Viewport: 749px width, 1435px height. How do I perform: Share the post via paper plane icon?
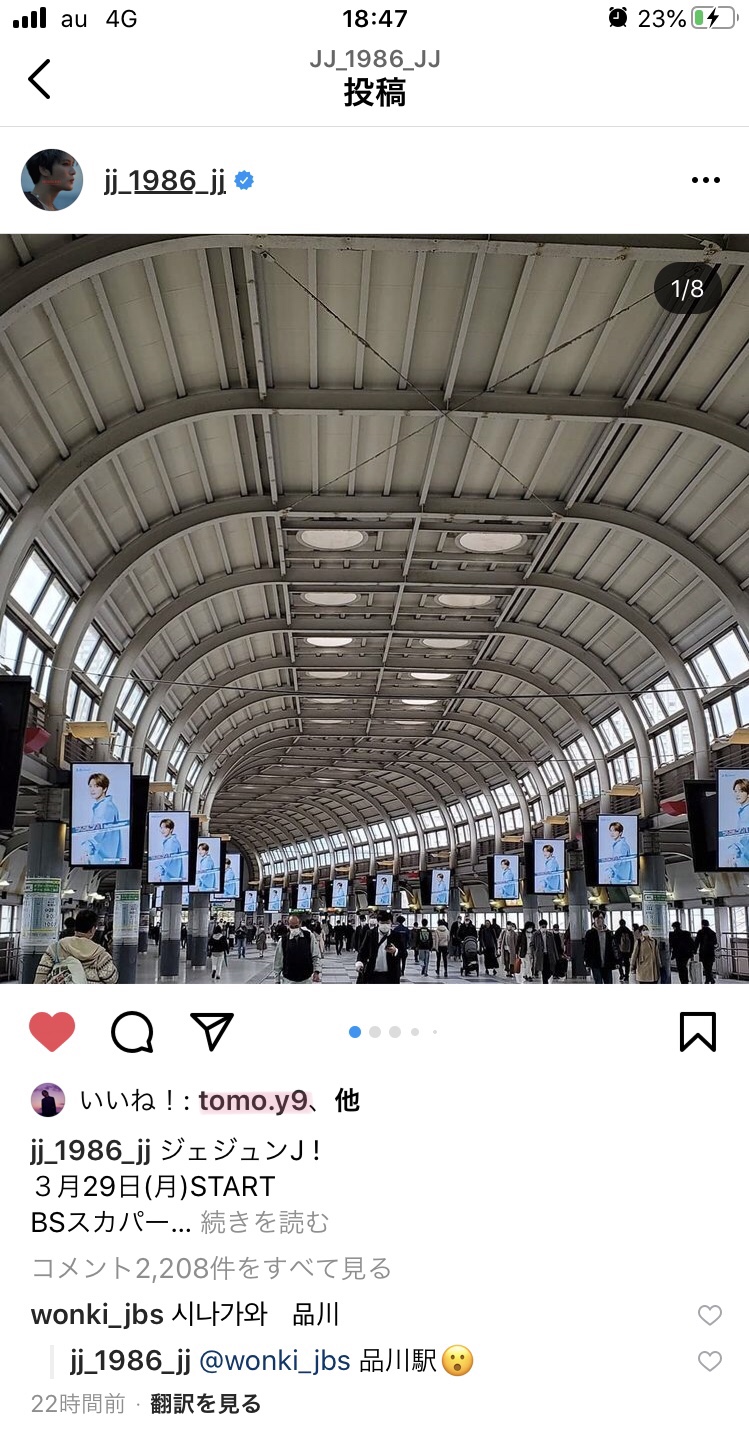tap(211, 1031)
